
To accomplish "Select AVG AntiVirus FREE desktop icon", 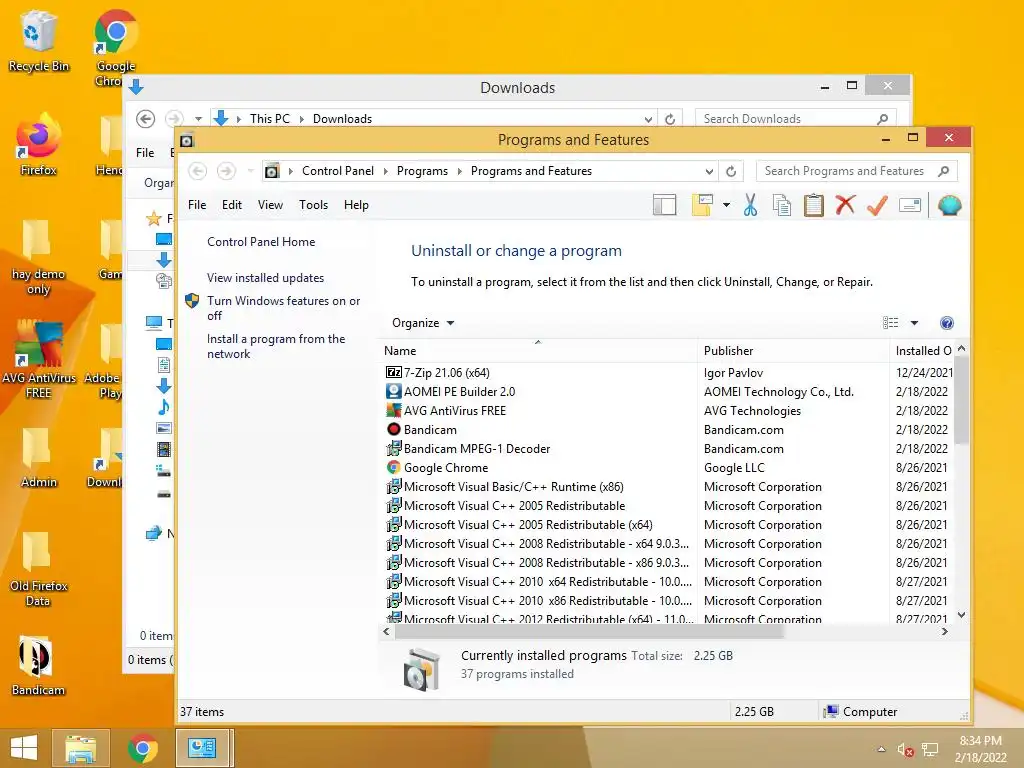I will pos(38,359).
